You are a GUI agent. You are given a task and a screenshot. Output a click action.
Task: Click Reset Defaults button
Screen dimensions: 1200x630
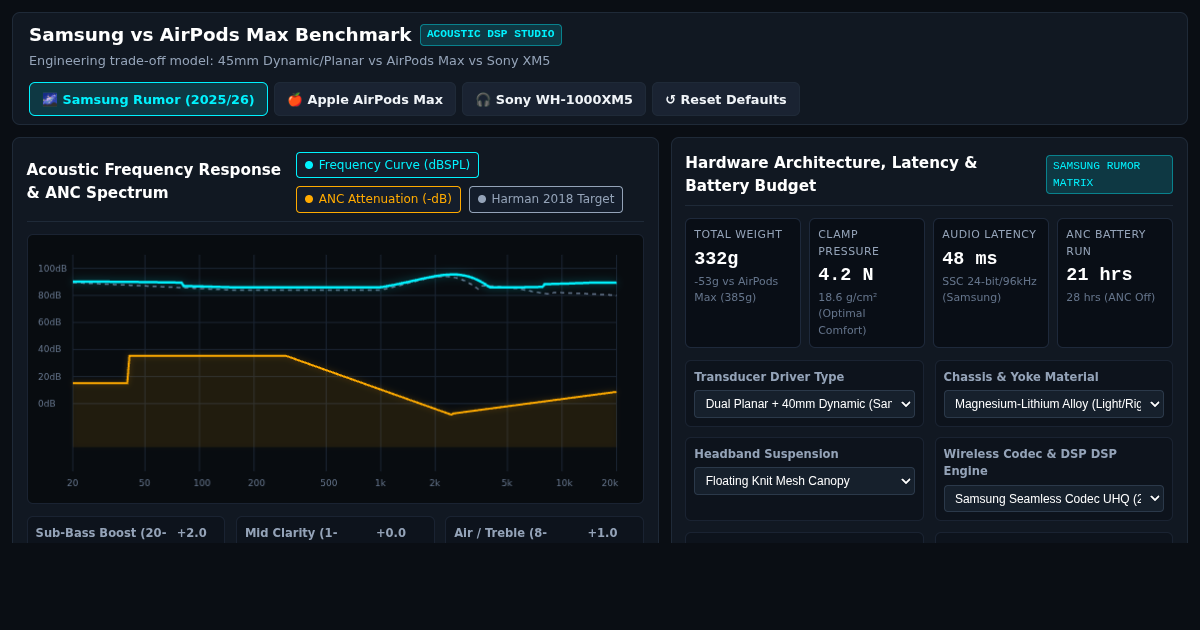[726, 99]
